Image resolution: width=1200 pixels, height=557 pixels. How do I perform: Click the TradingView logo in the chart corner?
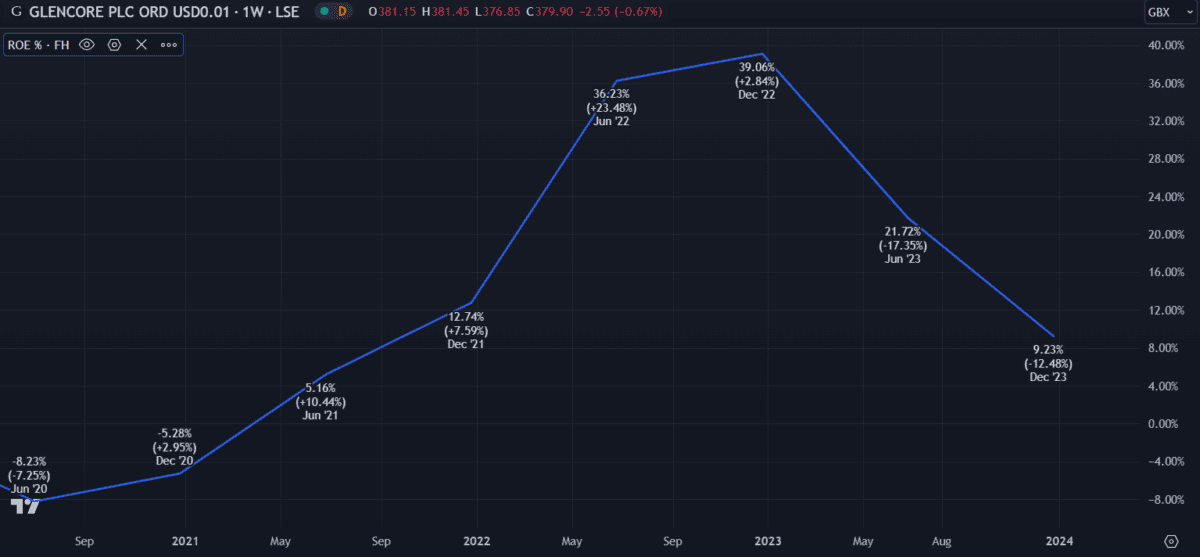25,506
